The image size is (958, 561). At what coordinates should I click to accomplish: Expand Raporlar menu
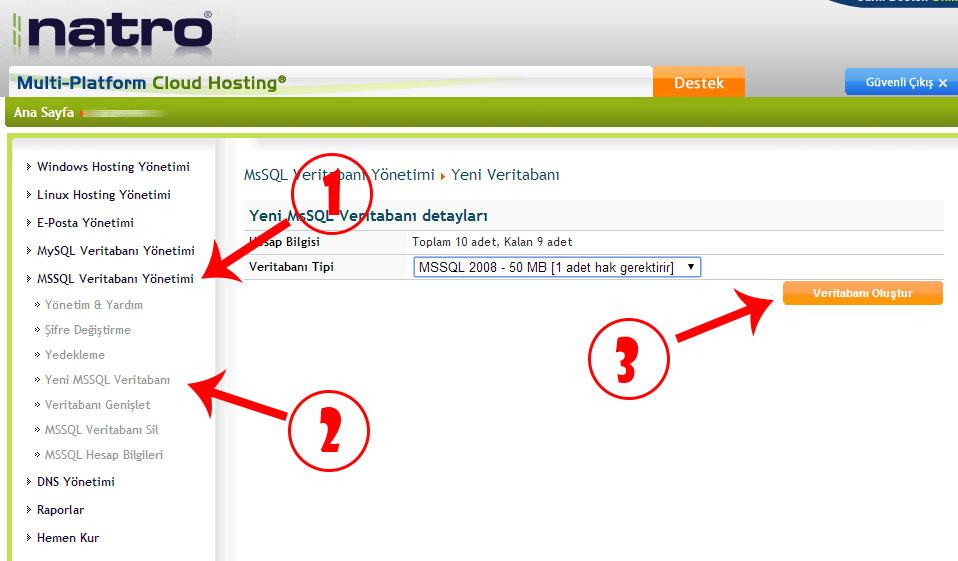pyautogui.click(x=60, y=510)
